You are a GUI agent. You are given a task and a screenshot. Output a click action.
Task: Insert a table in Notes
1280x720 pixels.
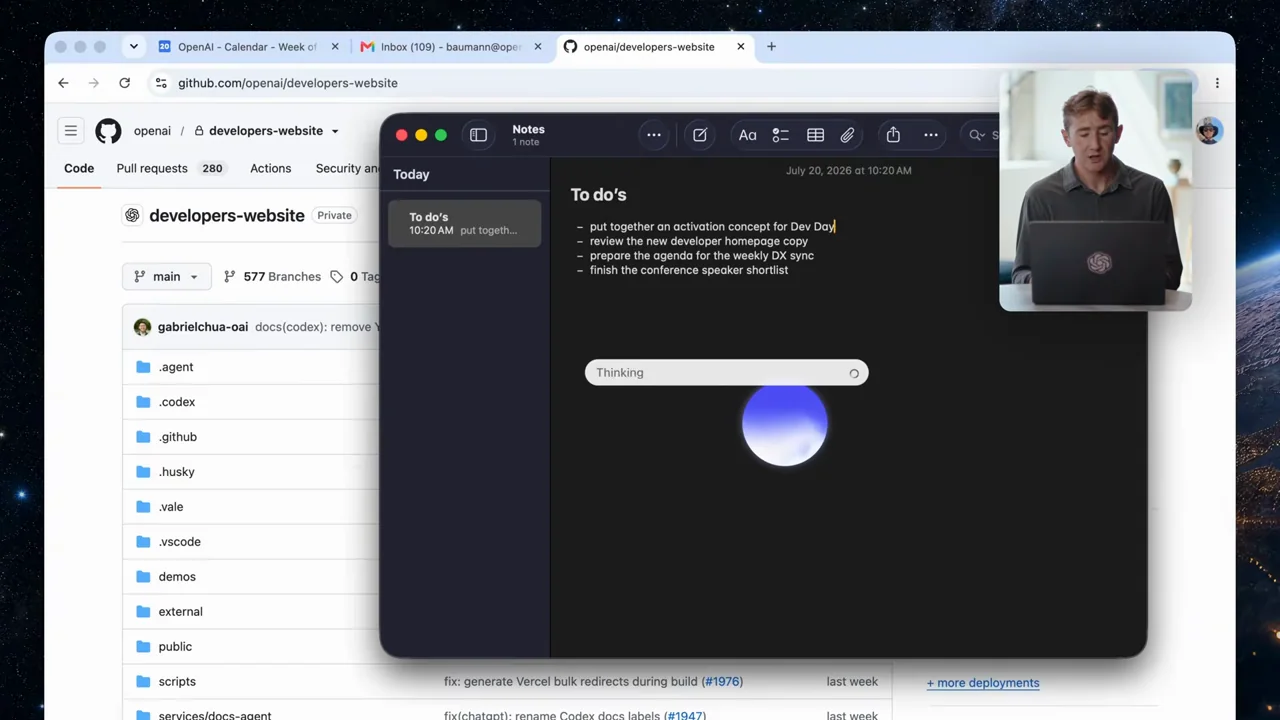[815, 135]
